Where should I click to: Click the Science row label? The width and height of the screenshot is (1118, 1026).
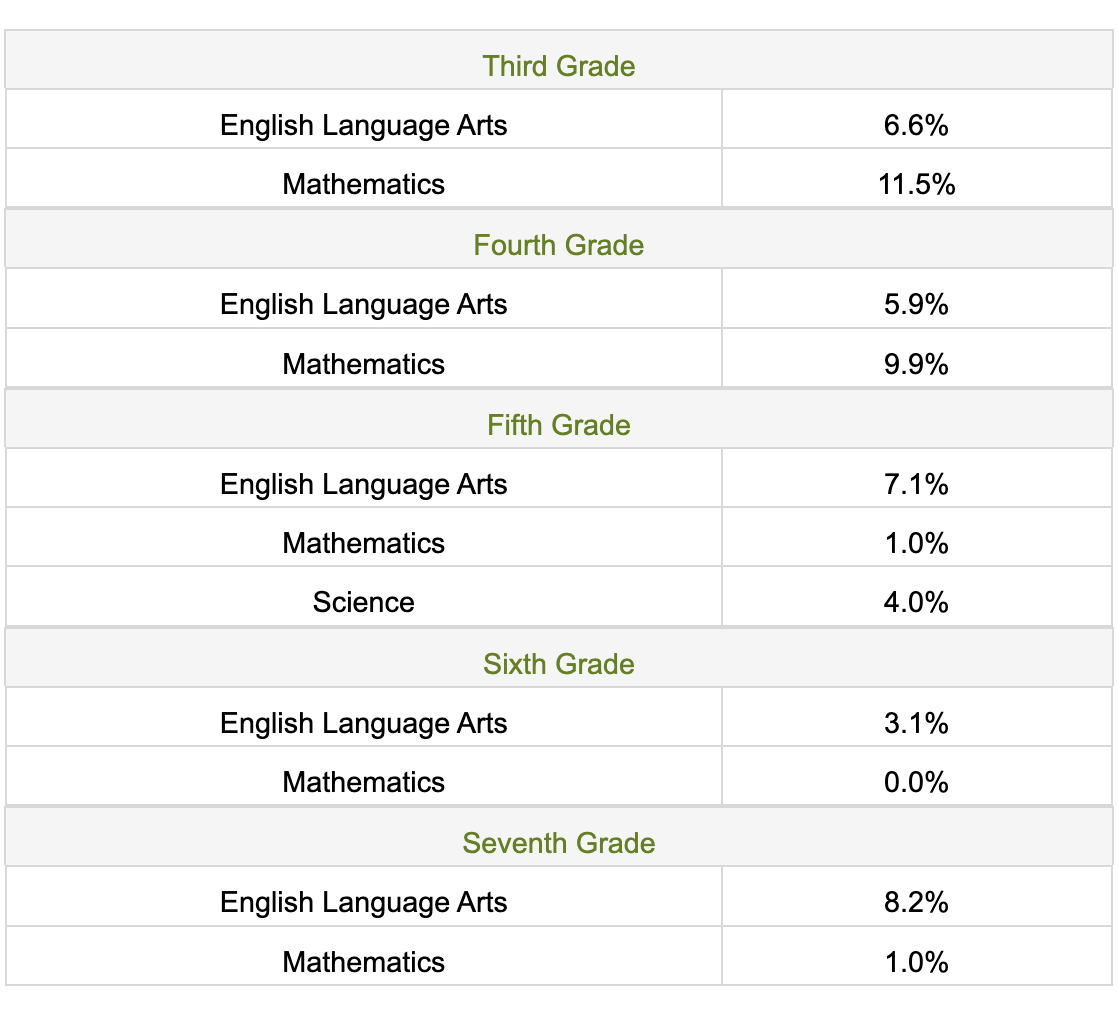point(363,602)
